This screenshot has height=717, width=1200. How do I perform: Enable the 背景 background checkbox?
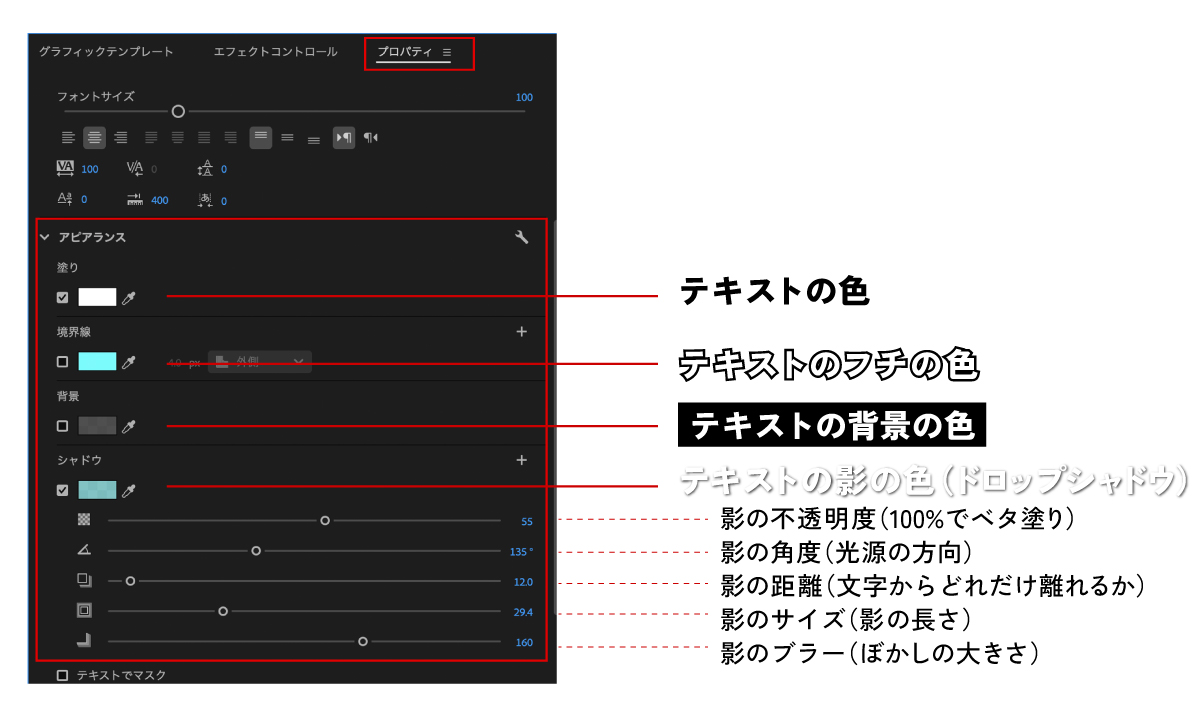(63, 426)
